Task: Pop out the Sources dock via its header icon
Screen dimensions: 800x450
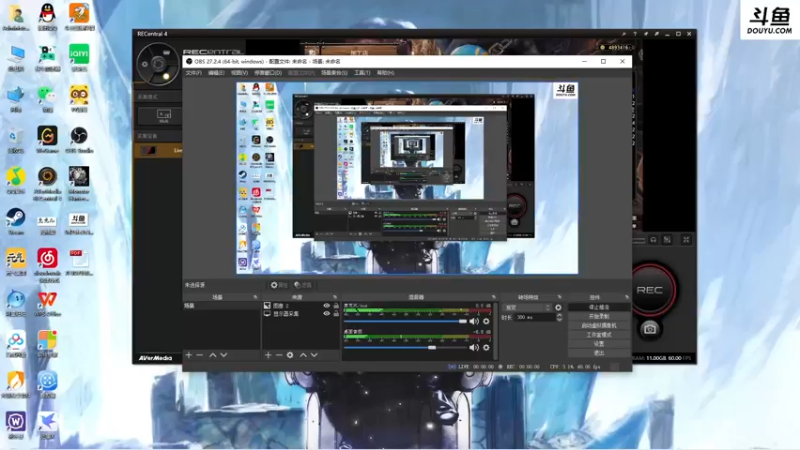Action: pos(335,297)
